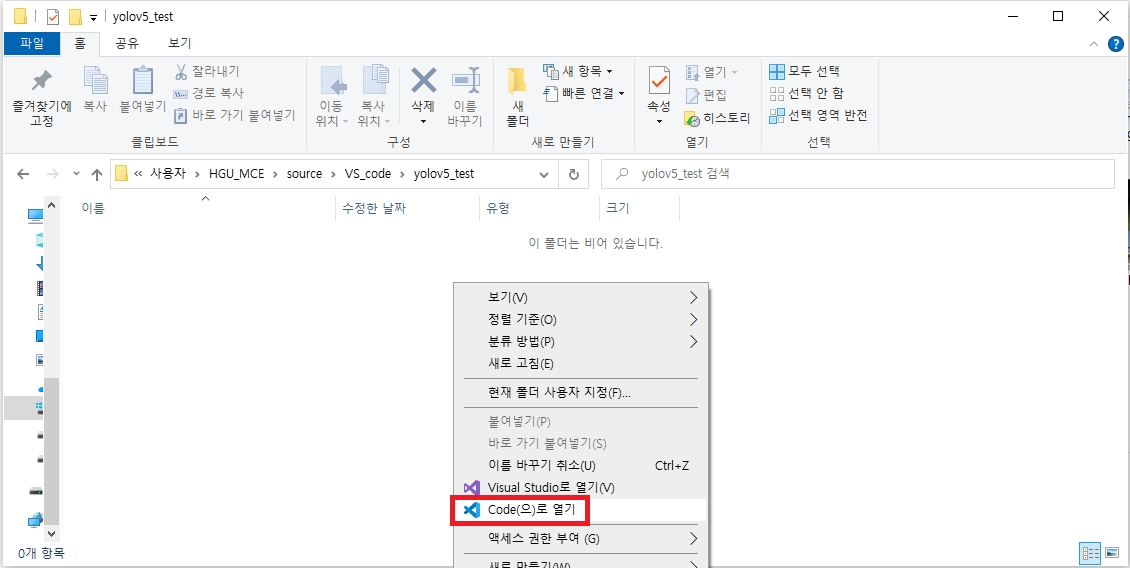Switch to large icons view toggle
The height and width of the screenshot is (568, 1130).
pos(1111,553)
